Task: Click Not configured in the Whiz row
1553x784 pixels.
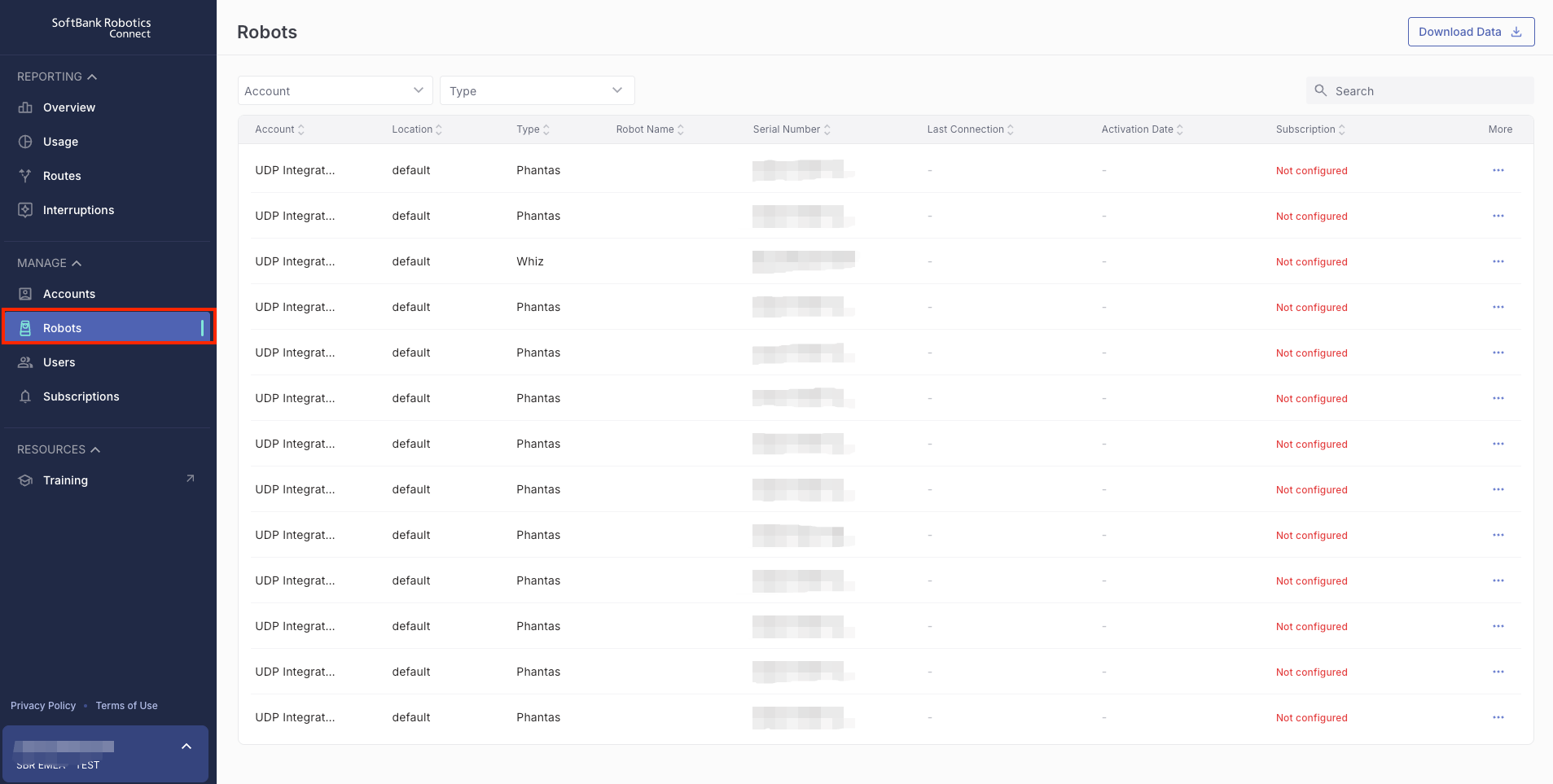Action: (1311, 262)
